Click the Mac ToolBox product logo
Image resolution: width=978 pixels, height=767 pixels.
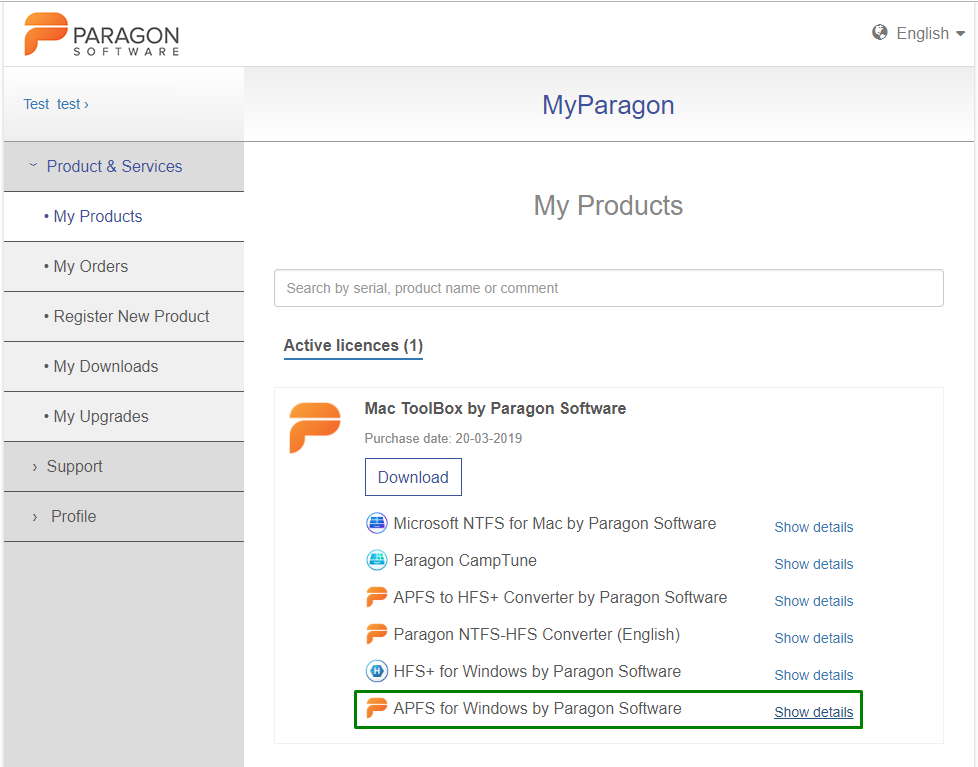point(315,428)
